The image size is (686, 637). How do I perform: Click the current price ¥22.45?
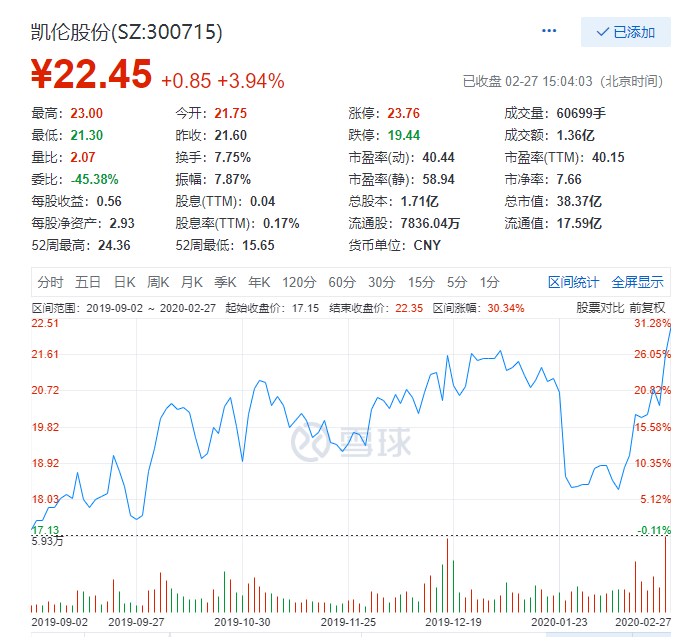(x=91, y=74)
